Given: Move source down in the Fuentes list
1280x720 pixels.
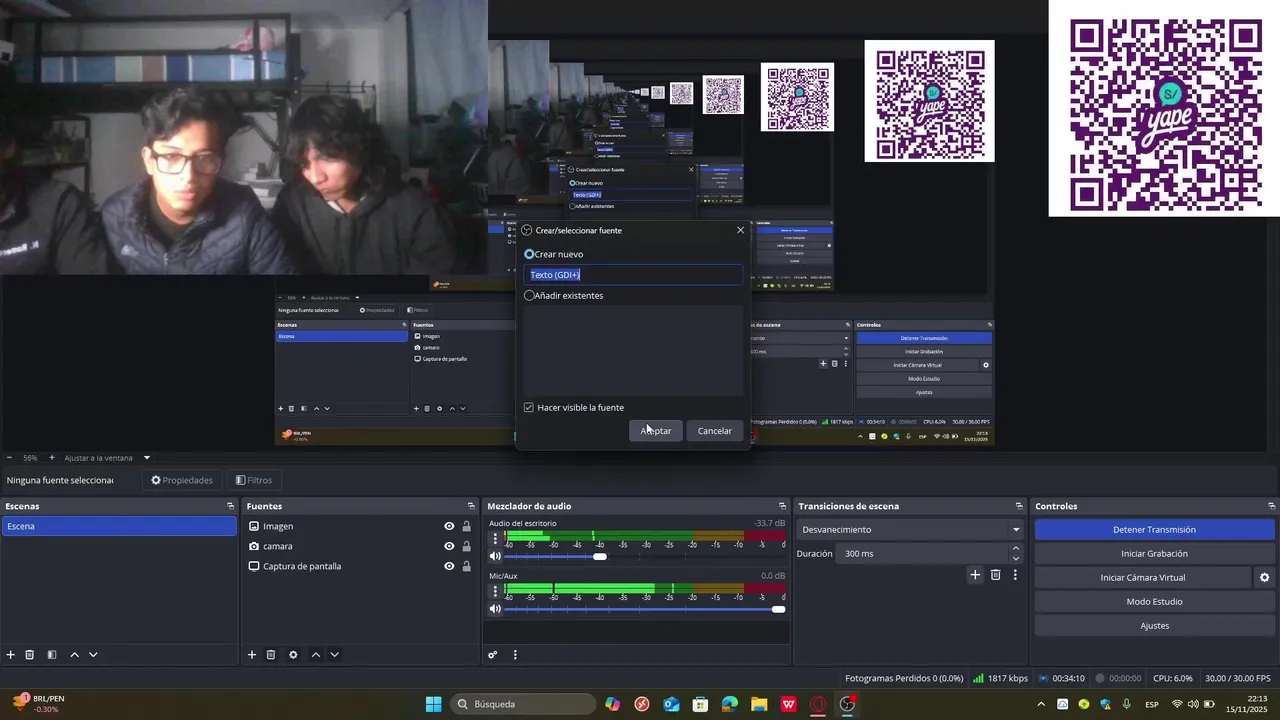Looking at the screenshot, I should pos(334,655).
